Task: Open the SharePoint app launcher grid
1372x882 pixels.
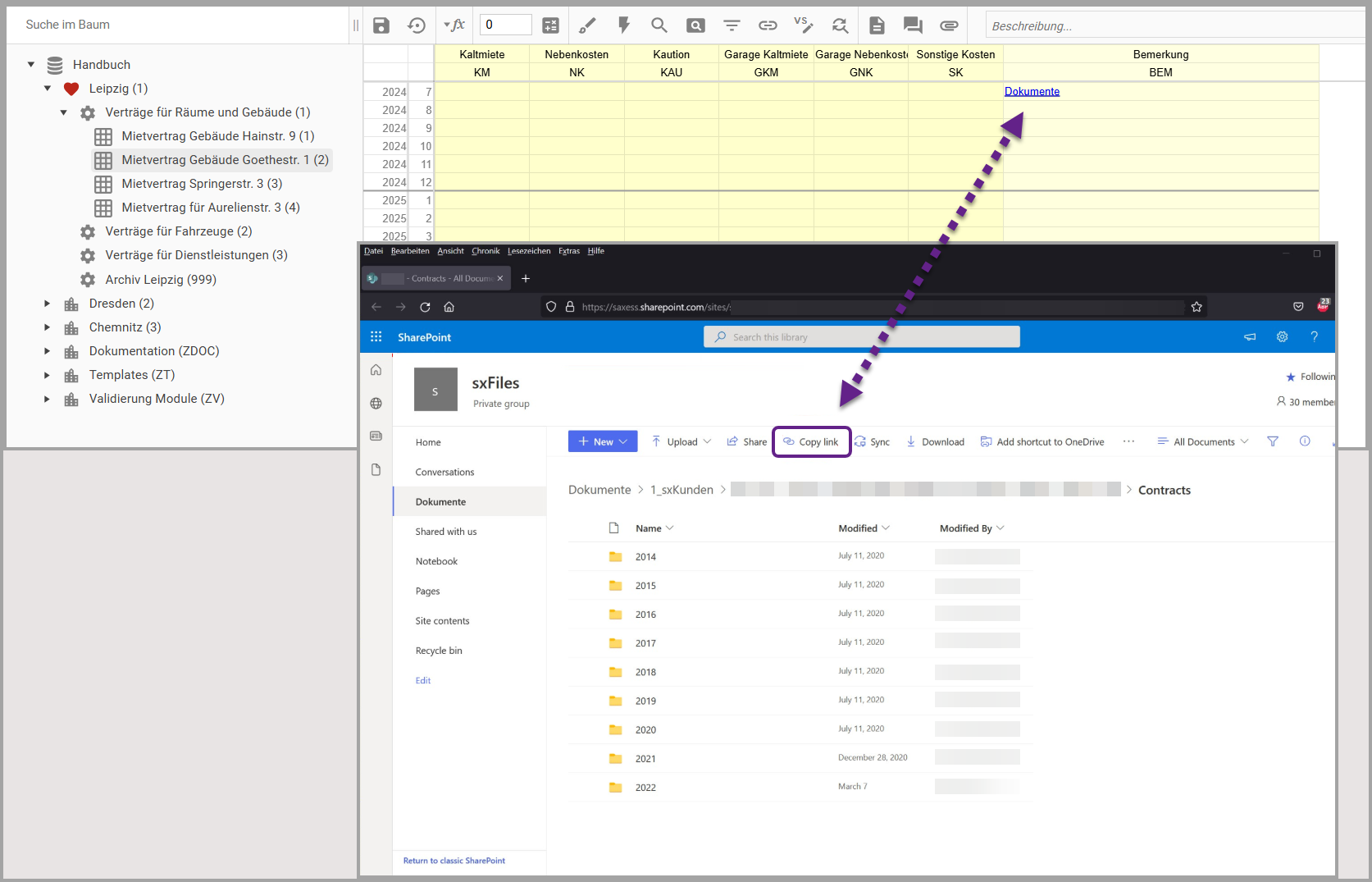Action: pos(376,336)
